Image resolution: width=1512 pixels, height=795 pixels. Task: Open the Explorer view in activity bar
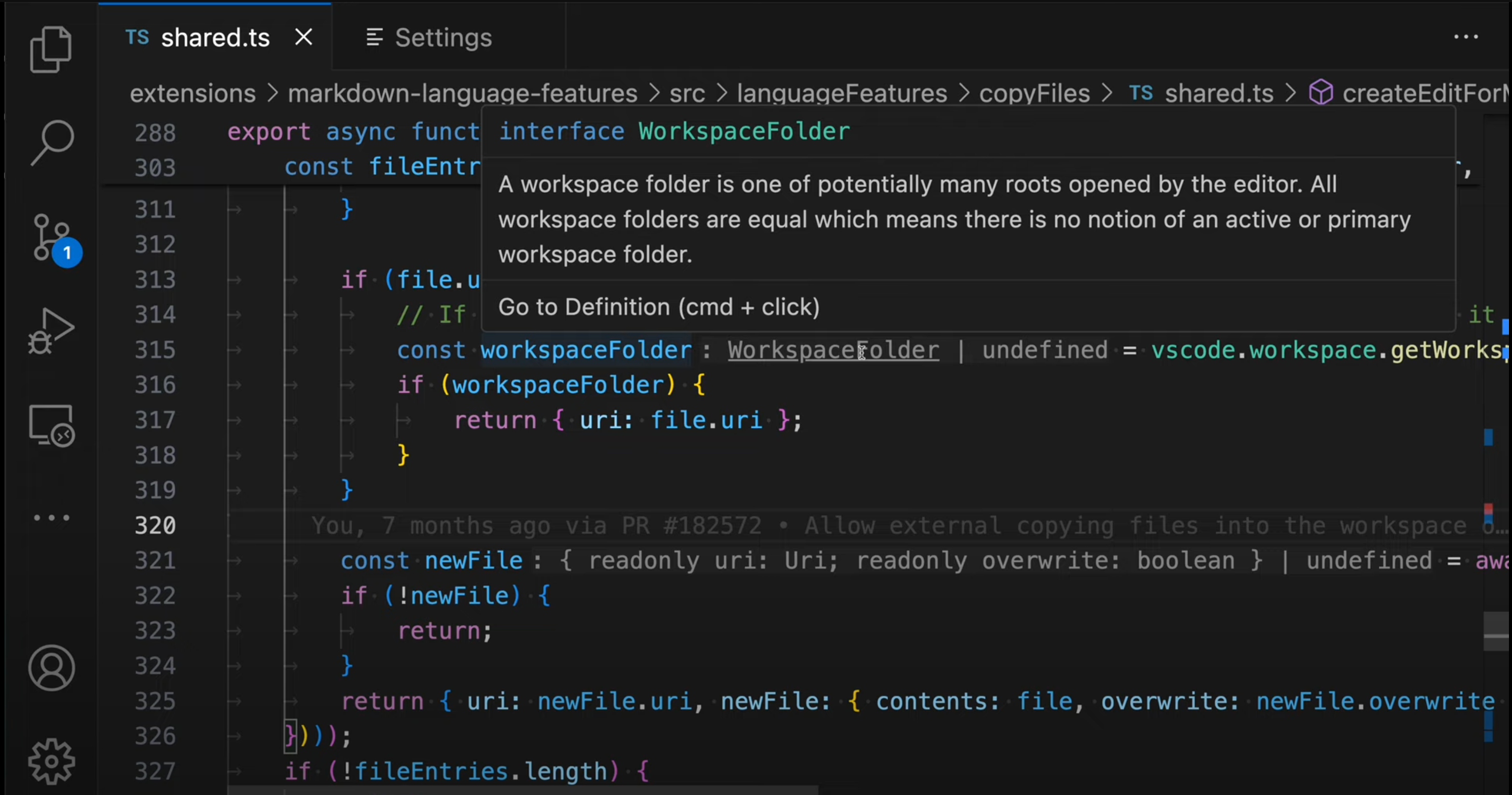point(51,49)
